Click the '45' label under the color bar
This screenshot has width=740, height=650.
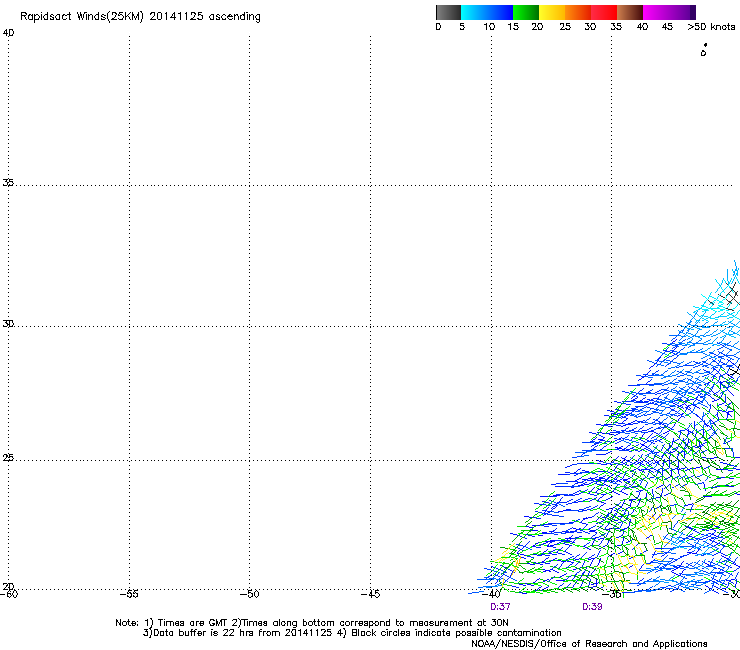pyautogui.click(x=667, y=27)
